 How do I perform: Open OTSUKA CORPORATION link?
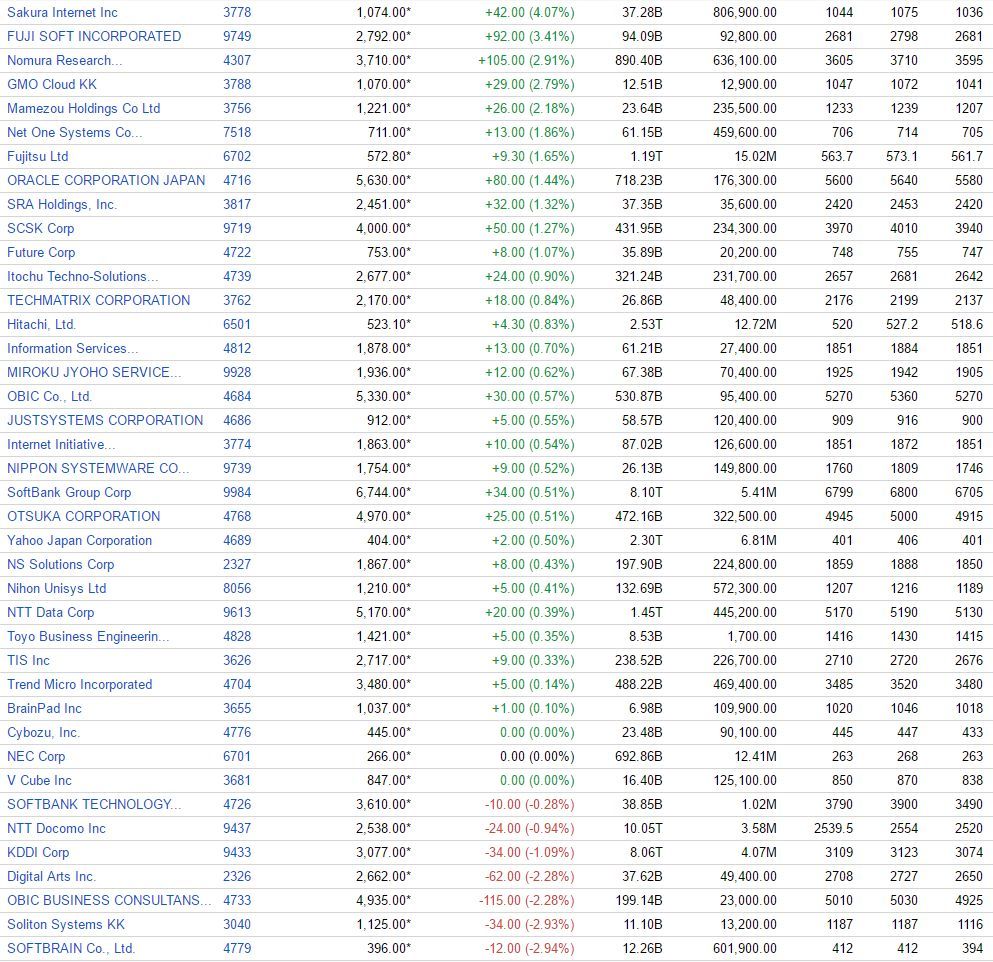click(84, 517)
